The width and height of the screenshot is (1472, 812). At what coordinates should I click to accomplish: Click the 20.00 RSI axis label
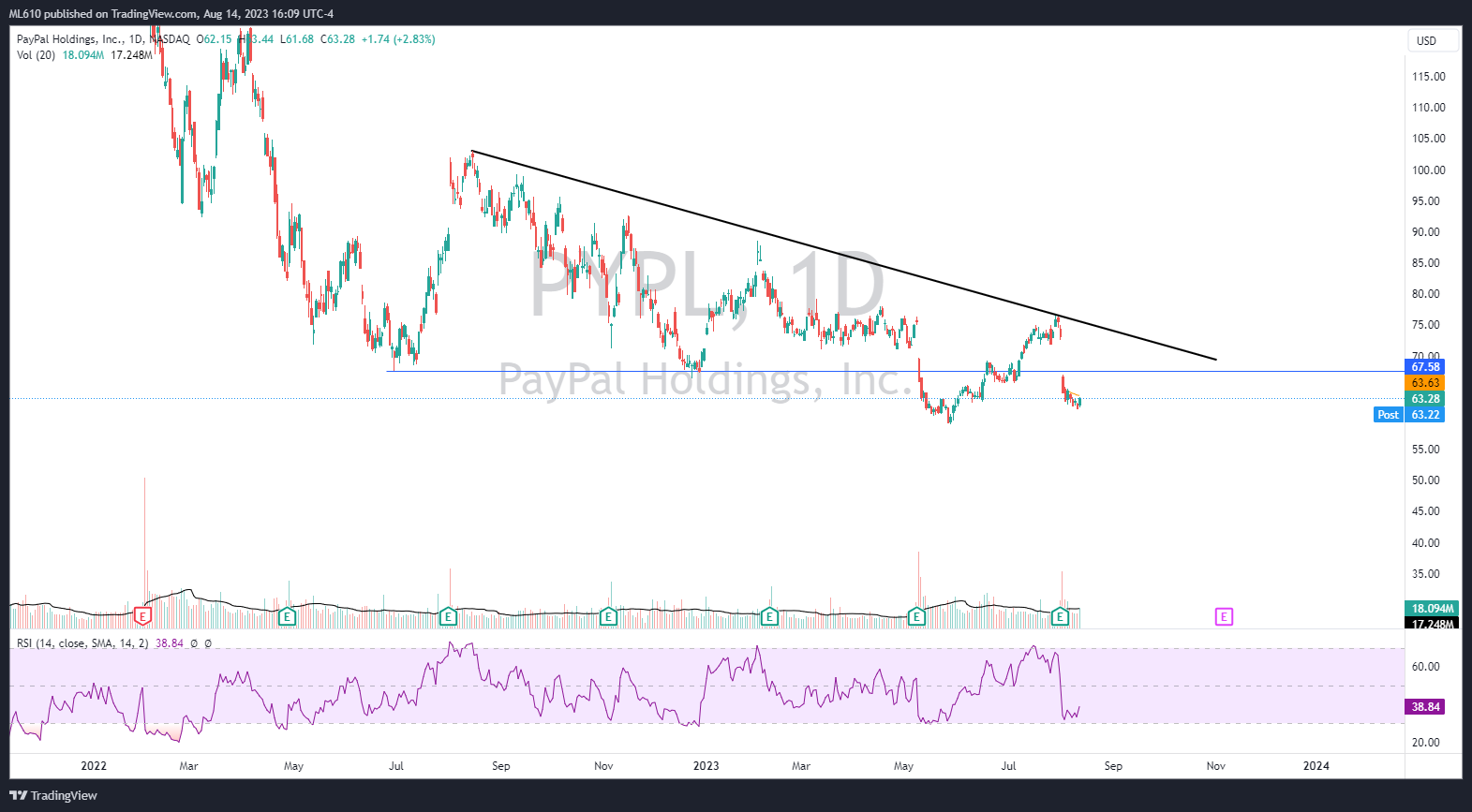(x=1426, y=743)
